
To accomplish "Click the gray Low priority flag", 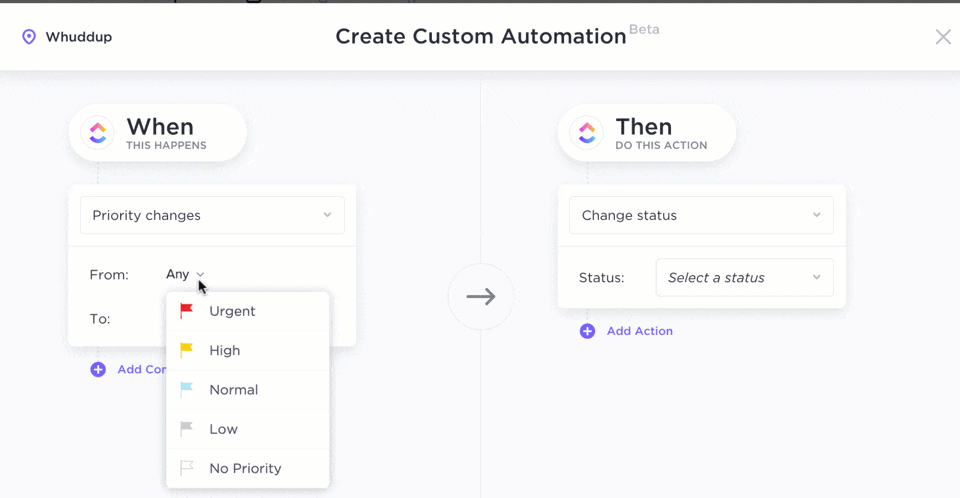I will tap(186, 429).
